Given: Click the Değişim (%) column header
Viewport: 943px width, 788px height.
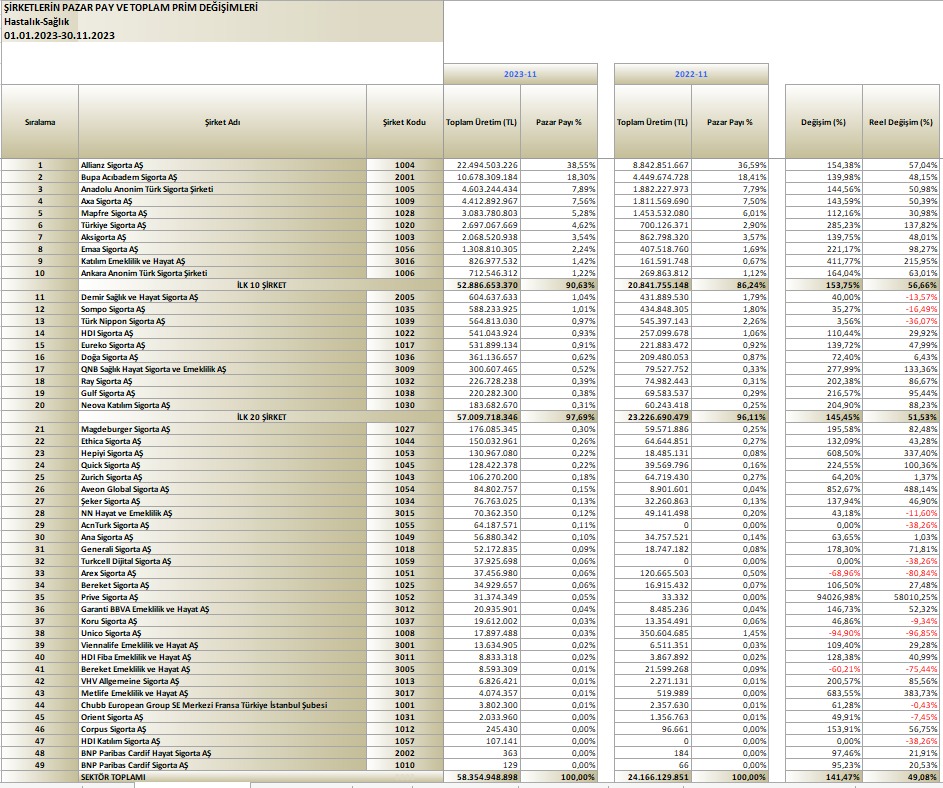Looking at the screenshot, I should [x=823, y=122].
